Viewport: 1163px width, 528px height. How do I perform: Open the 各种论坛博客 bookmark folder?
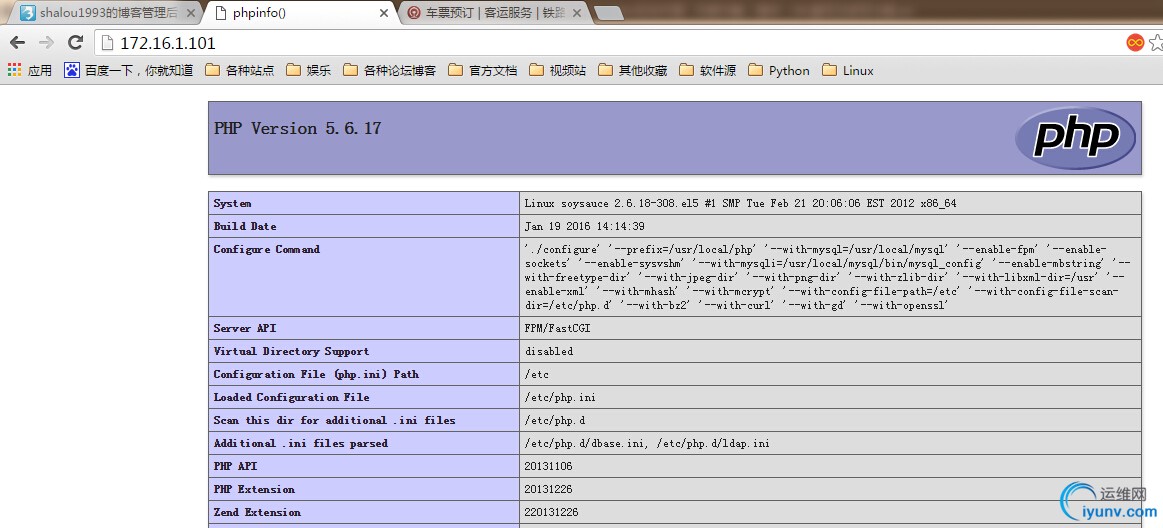click(x=389, y=70)
